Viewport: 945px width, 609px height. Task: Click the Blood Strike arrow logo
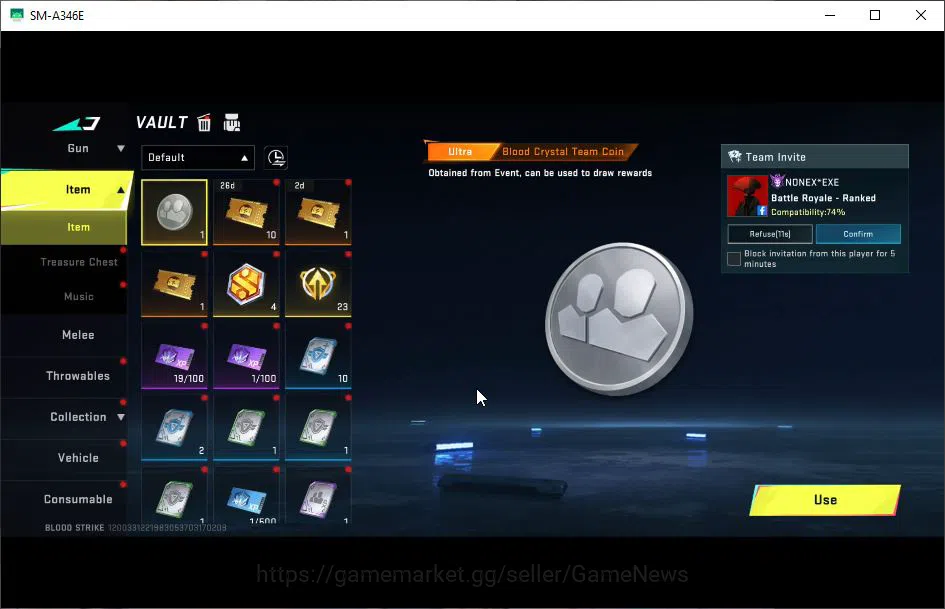77,124
